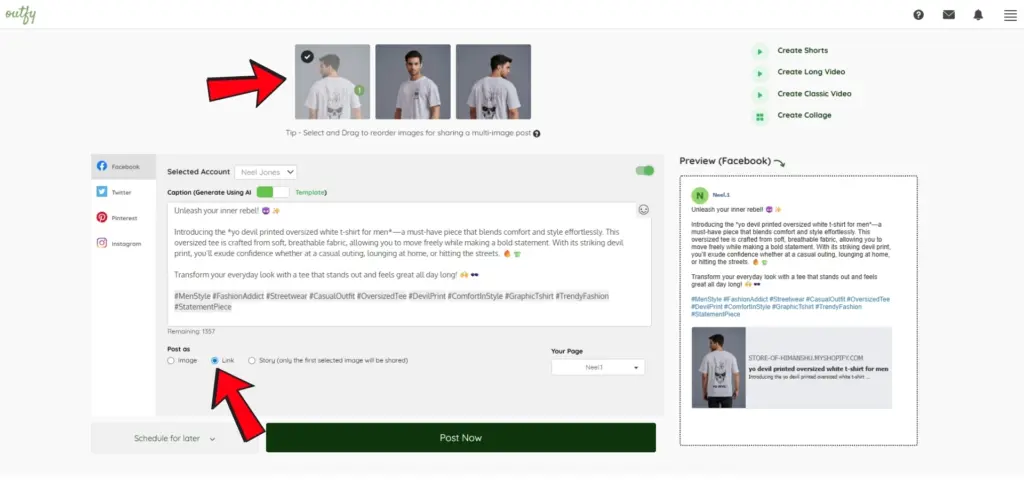Select the front-facing t-shirt thumbnail
This screenshot has width=1024, height=502.
(x=413, y=82)
